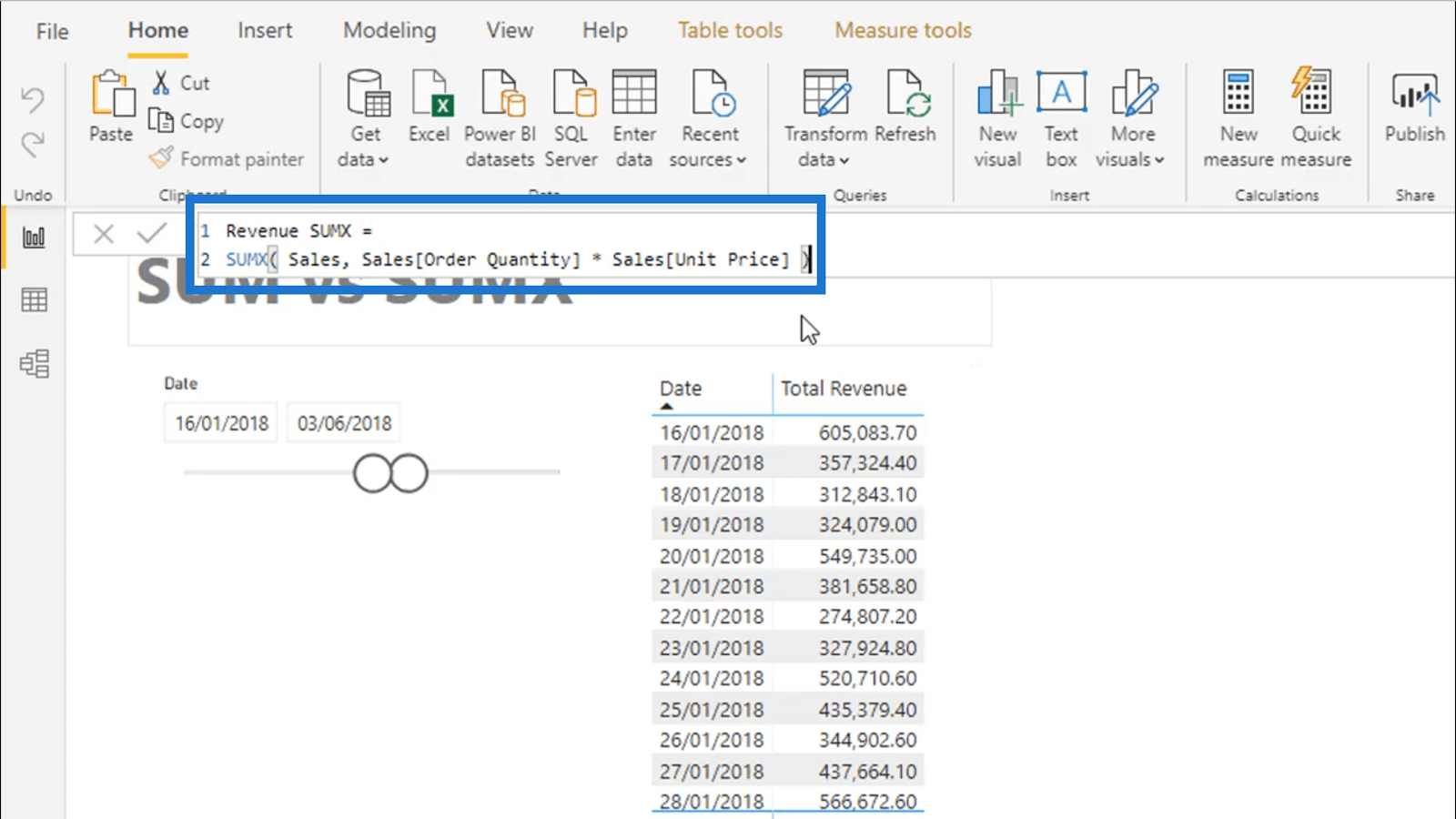The height and width of the screenshot is (819, 1456).
Task: Click the right date slider handle
Action: click(x=409, y=473)
